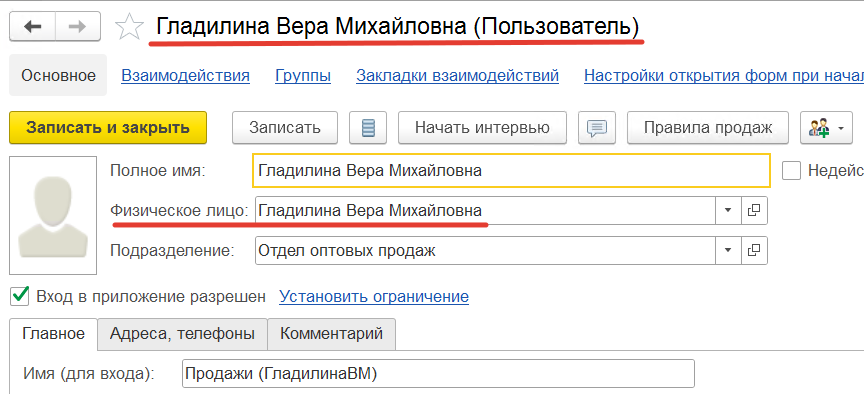Open Закладки взаимодействий link
Image resolution: width=864 pixels, height=394 pixels.
click(457, 75)
